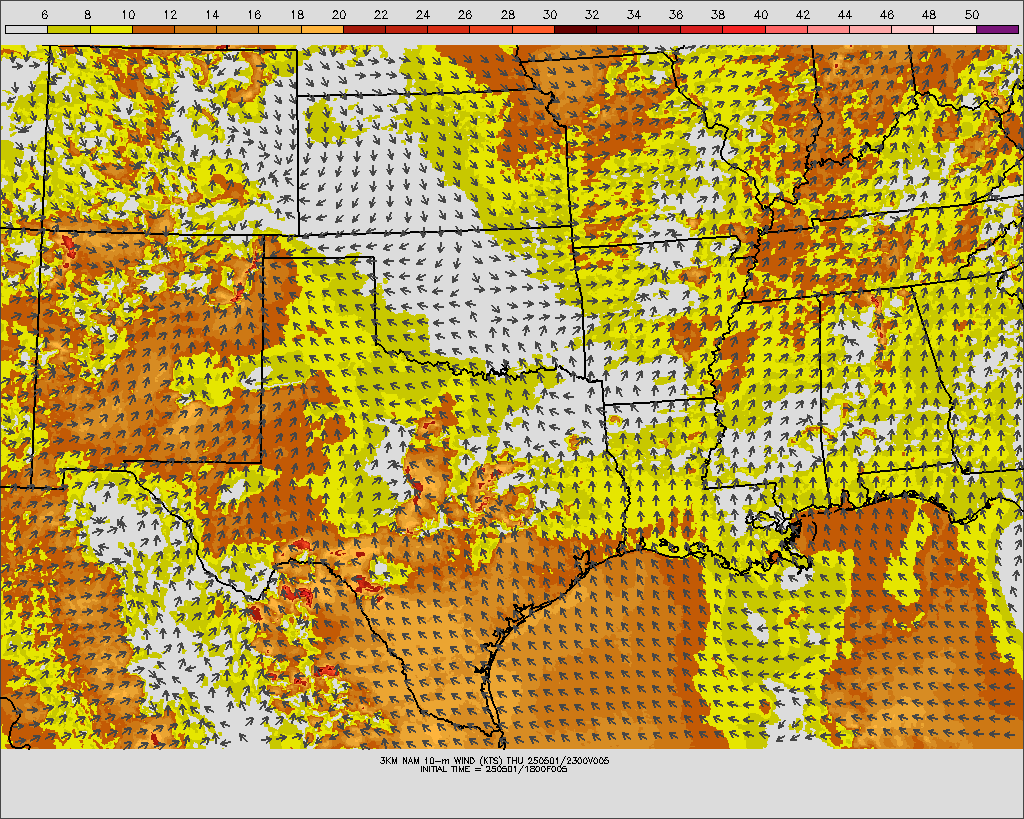
Task: Click the legend swatch between 36 and 38
Action: coord(701,29)
